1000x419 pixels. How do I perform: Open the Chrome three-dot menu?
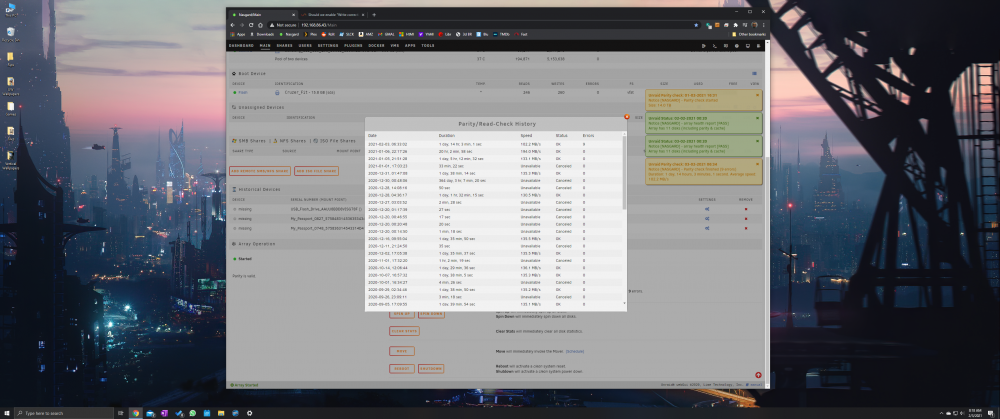click(x=764, y=25)
